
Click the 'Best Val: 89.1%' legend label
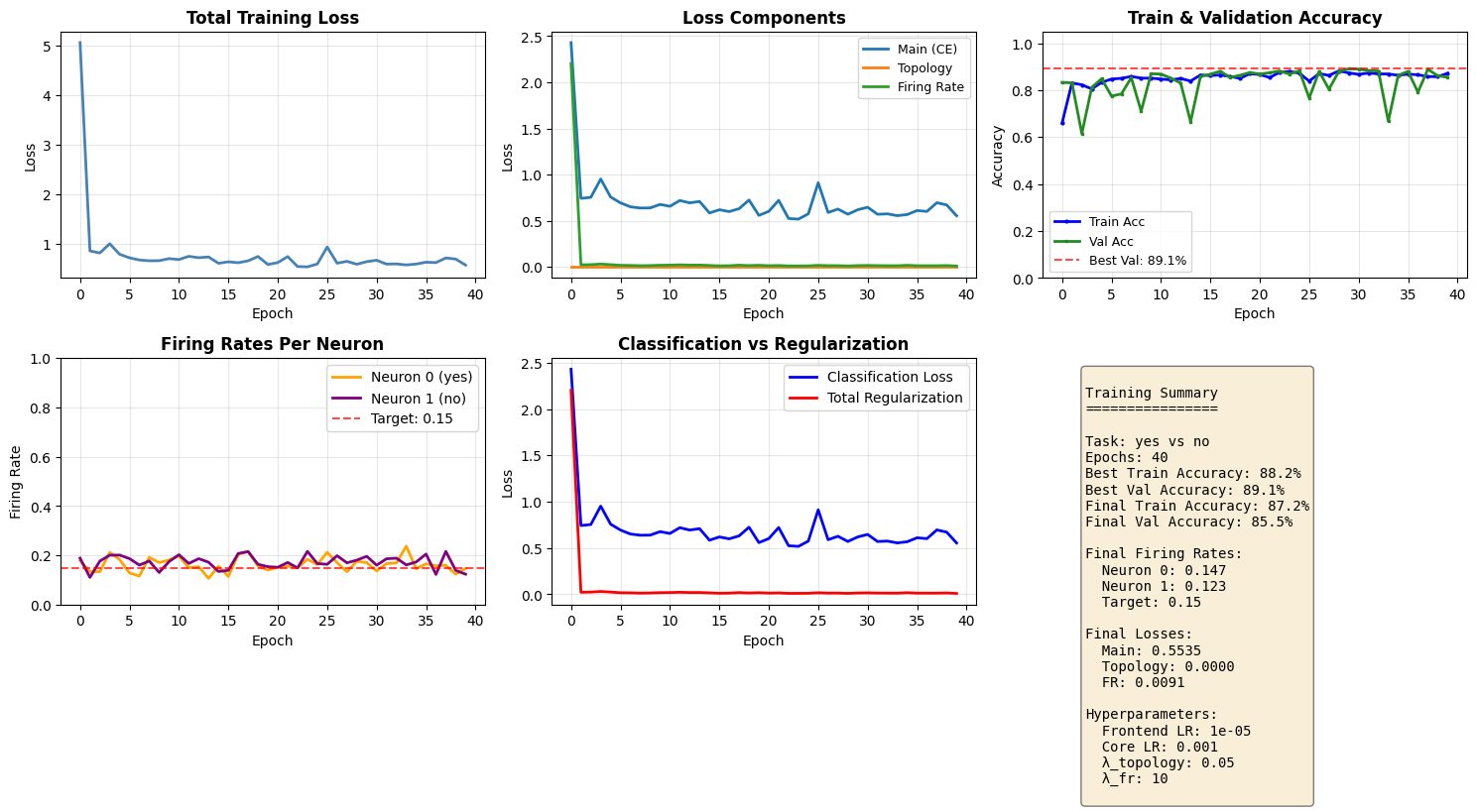1137,261
